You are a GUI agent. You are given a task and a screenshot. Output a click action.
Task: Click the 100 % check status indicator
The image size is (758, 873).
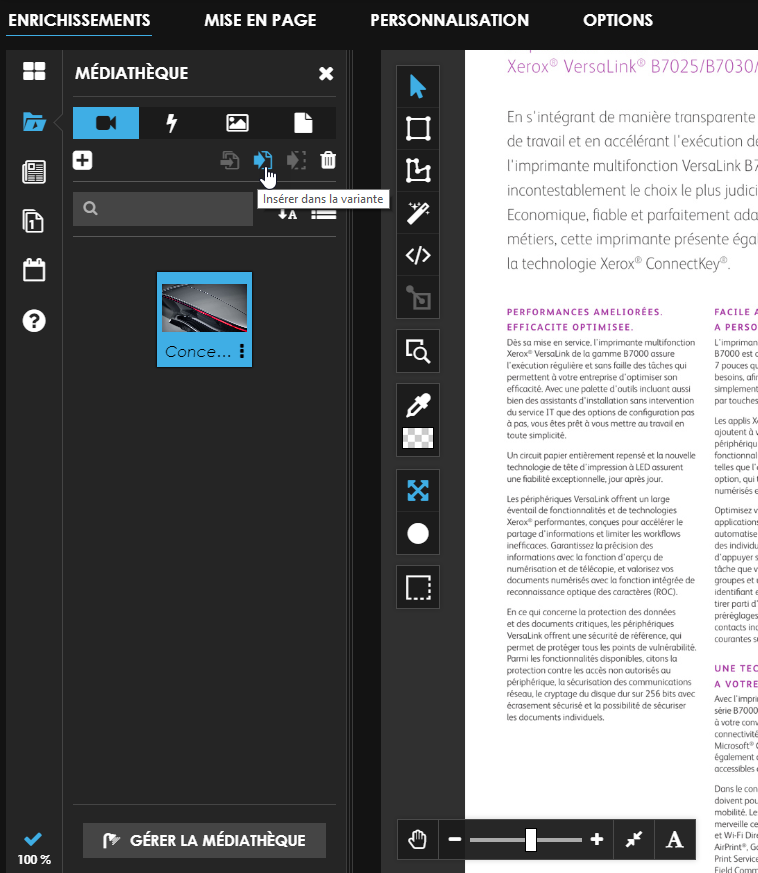click(x=33, y=849)
